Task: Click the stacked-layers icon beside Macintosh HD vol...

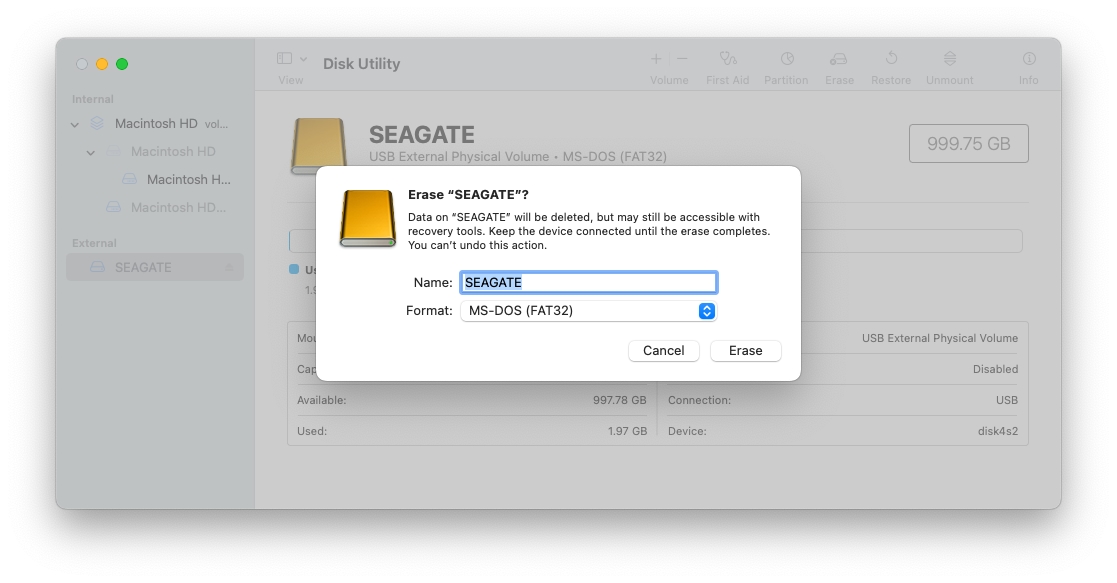Action: [x=97, y=124]
